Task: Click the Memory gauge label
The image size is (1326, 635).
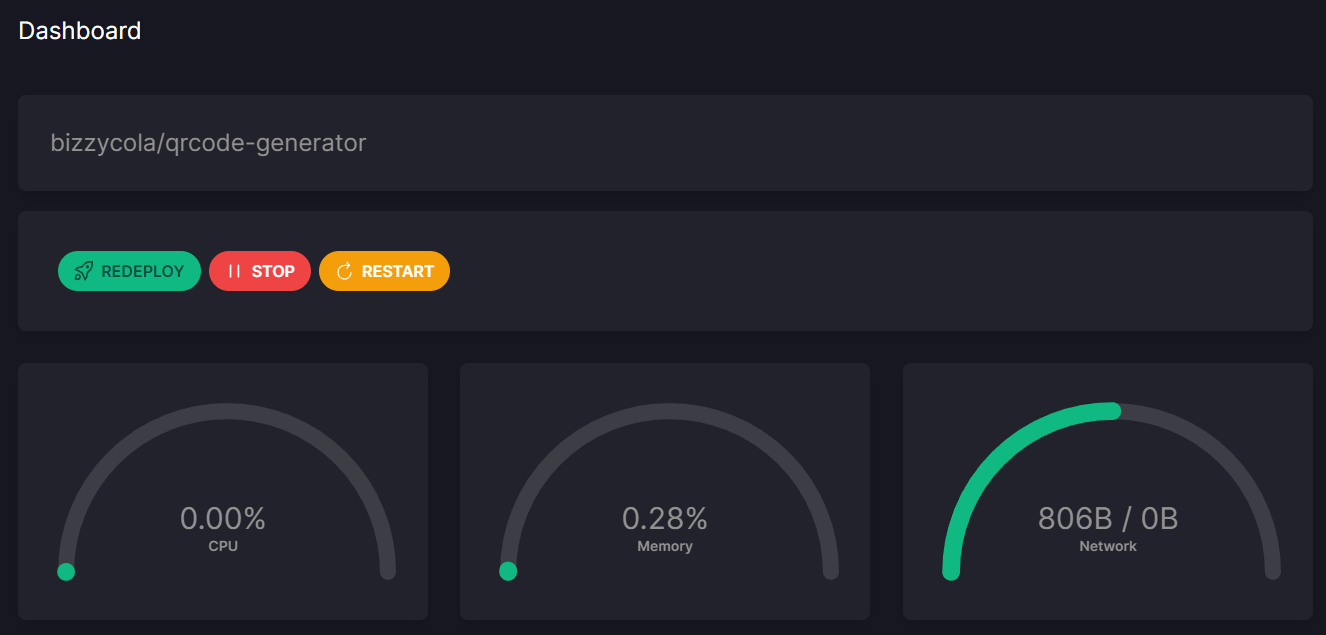Action: point(665,547)
